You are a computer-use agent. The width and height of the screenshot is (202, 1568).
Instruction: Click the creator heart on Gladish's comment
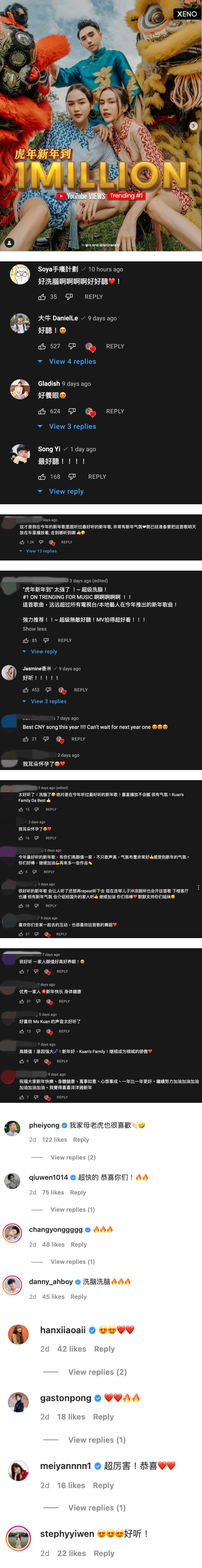point(90,412)
